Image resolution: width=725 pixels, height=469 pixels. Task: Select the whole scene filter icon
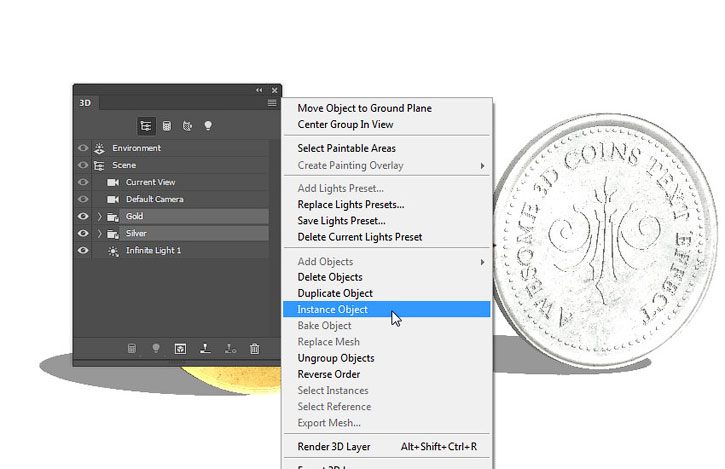pyautogui.click(x=147, y=126)
